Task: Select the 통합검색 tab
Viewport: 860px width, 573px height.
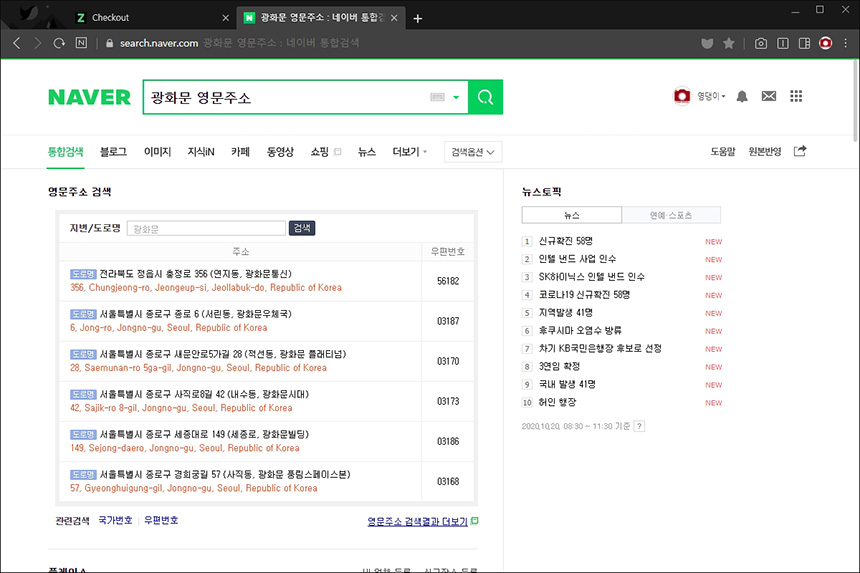Action: click(65, 152)
